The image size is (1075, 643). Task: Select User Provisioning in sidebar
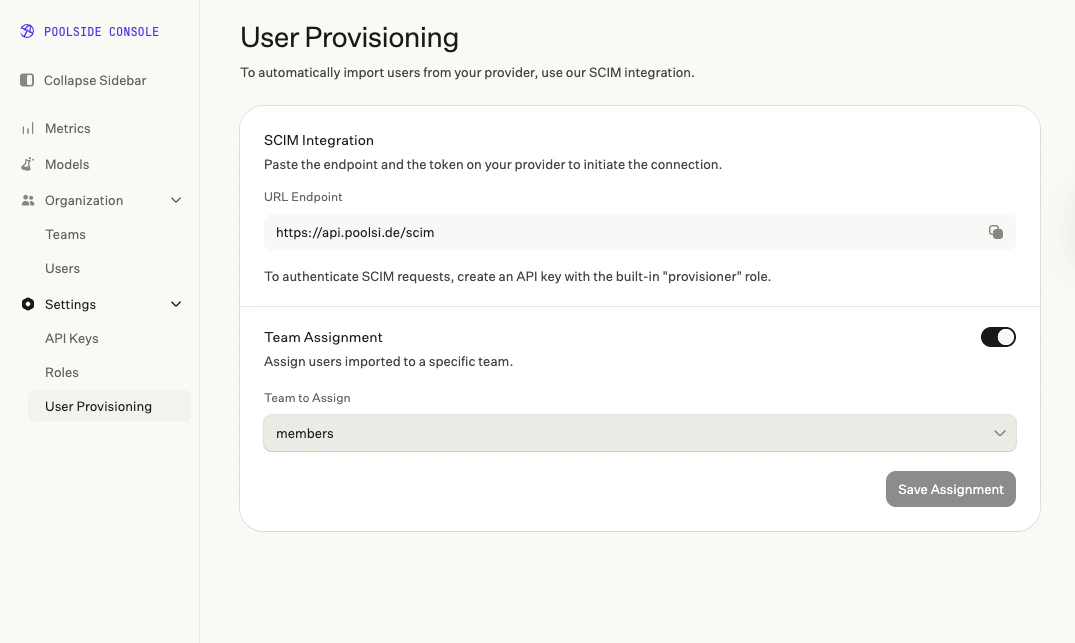pos(110,407)
